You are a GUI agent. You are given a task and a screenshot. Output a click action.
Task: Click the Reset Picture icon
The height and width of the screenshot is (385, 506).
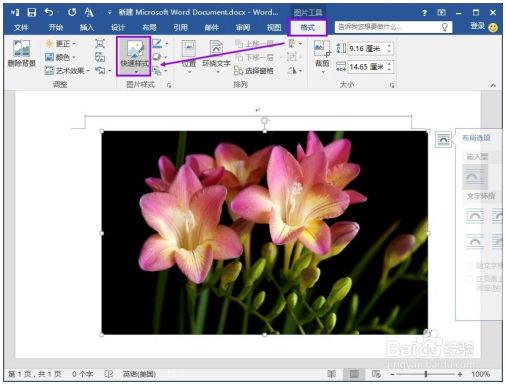(x=101, y=71)
